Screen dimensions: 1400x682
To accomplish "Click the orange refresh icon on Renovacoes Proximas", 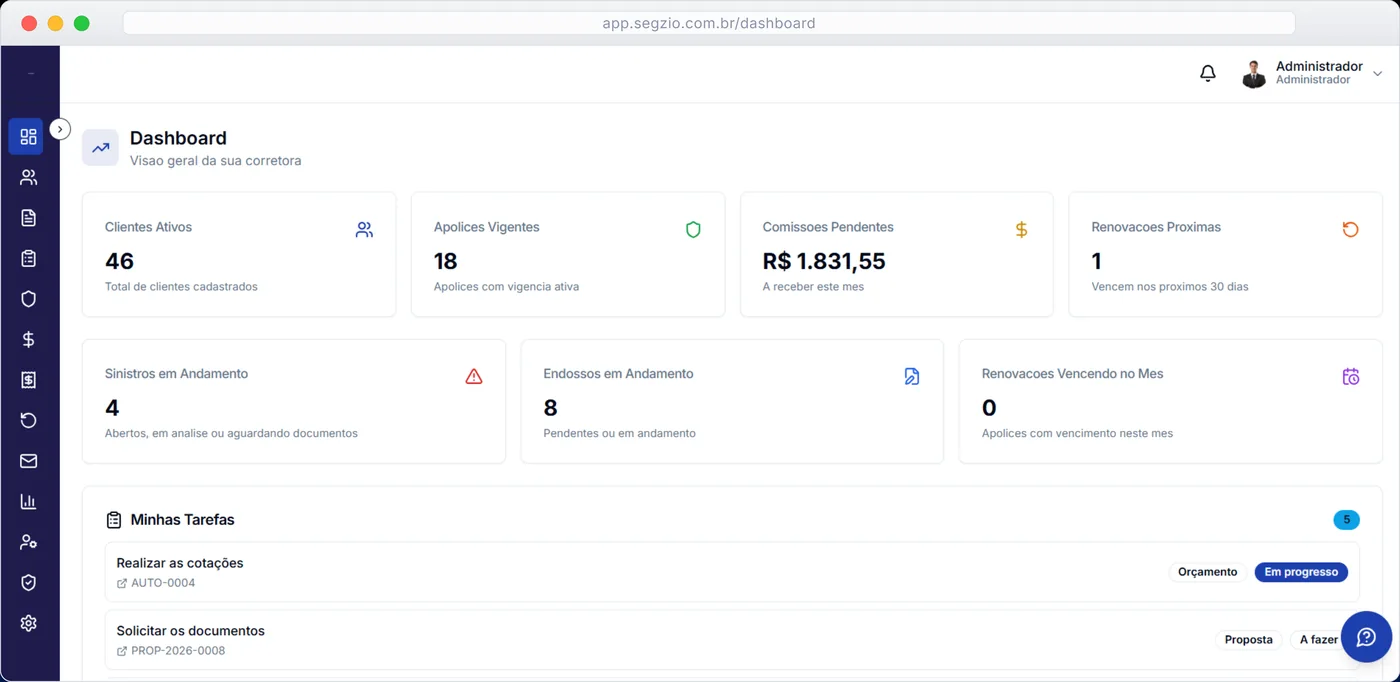I will (x=1350, y=229).
